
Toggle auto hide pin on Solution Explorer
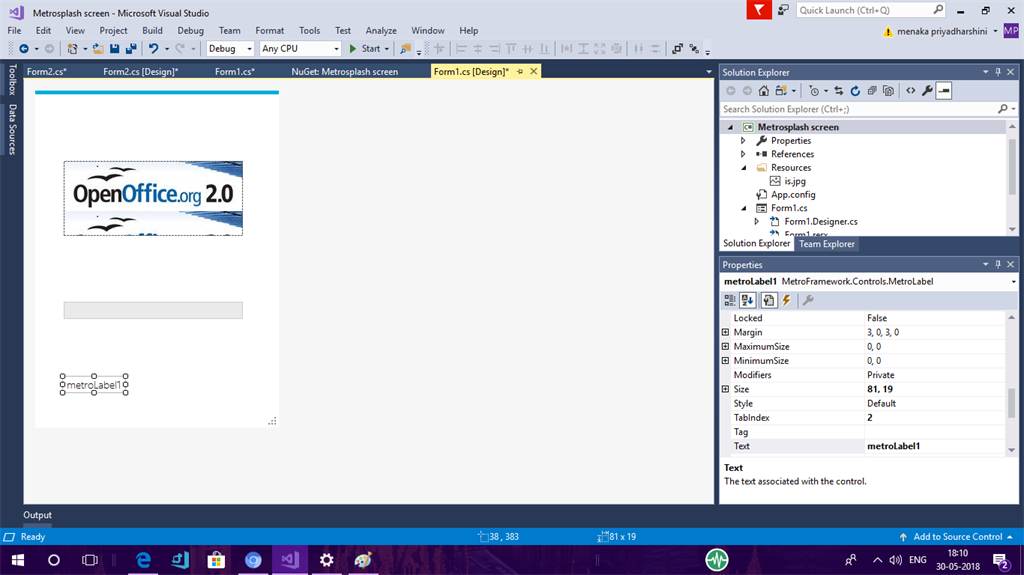point(998,72)
